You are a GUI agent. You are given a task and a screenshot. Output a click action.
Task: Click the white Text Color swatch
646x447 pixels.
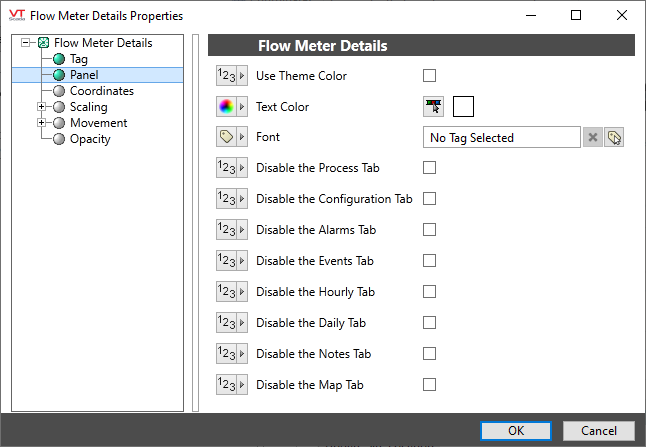(463, 107)
